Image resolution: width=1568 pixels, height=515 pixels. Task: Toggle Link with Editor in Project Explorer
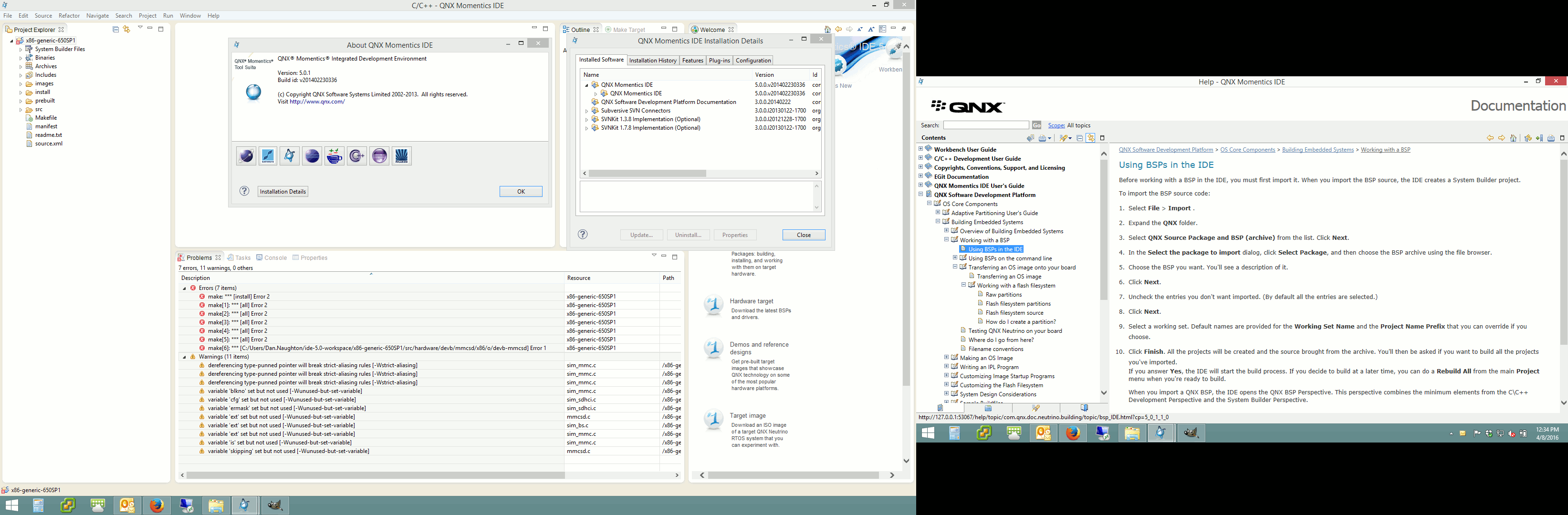coord(126,29)
